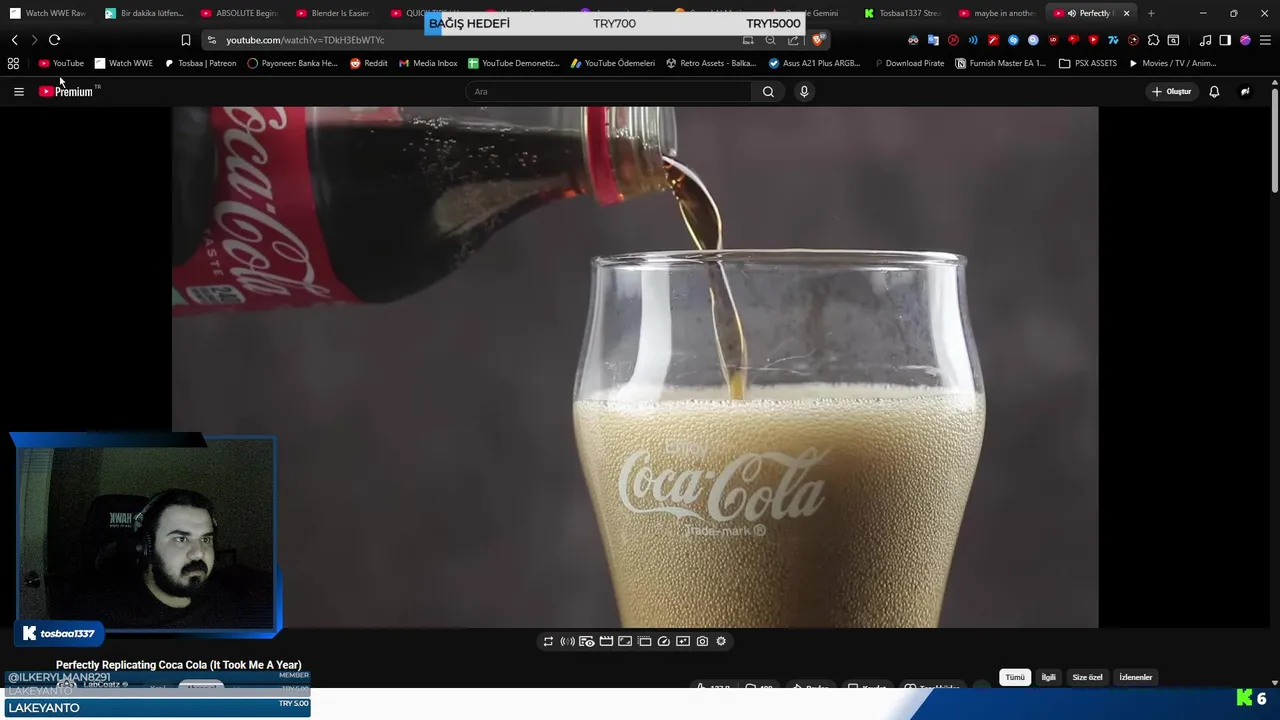
Task: Toggle the browser sidebar panel icon
Action: (1225, 40)
